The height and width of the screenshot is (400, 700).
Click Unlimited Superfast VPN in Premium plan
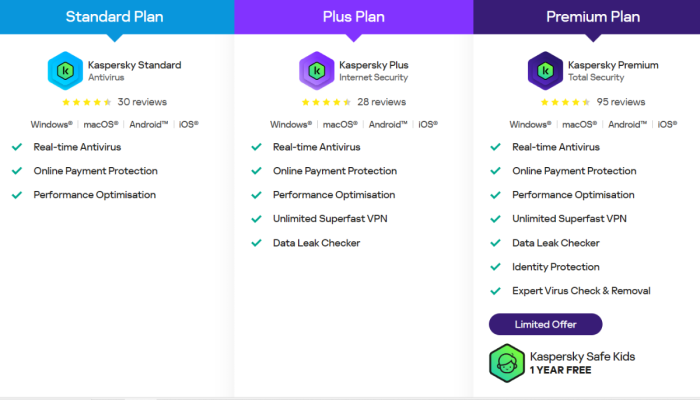pyautogui.click(x=569, y=219)
